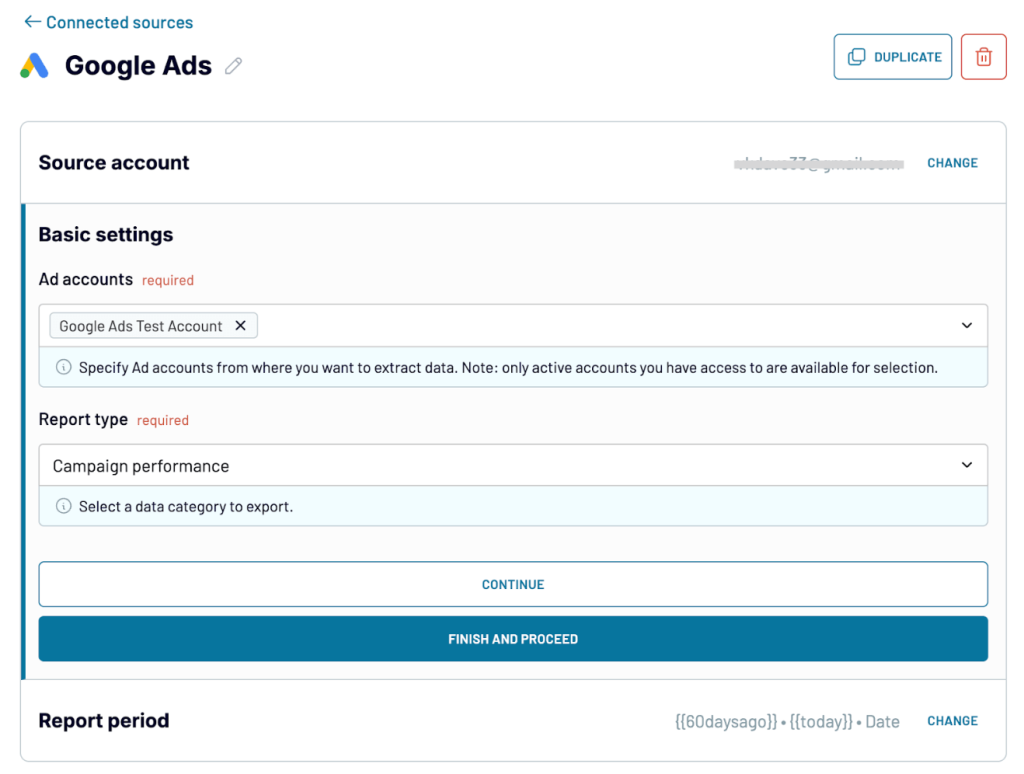The image size is (1024, 774).
Task: Click the Ad accounts label
Action: pos(86,280)
